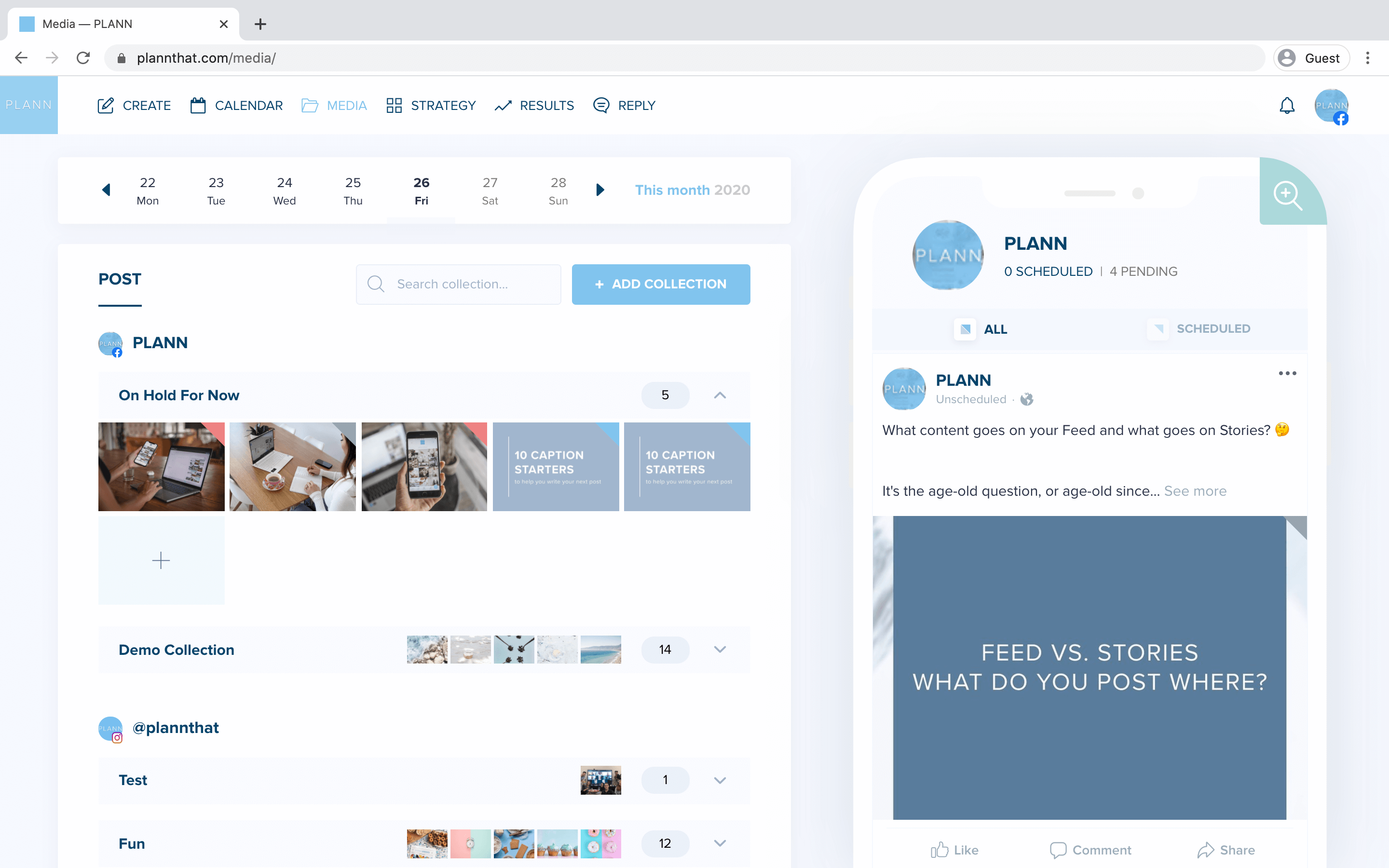Click the large PLANN profile picture in preview
Image resolution: width=1389 pixels, height=868 pixels.
pos(948,255)
